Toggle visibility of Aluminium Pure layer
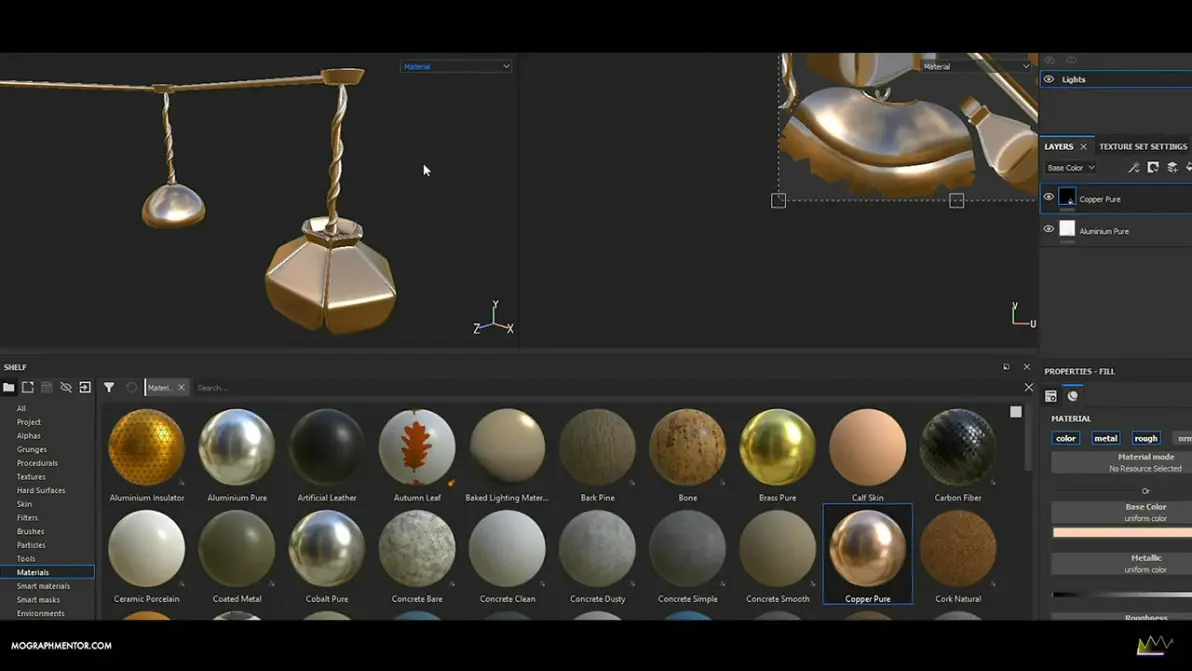This screenshot has height=671, width=1192. (1048, 230)
